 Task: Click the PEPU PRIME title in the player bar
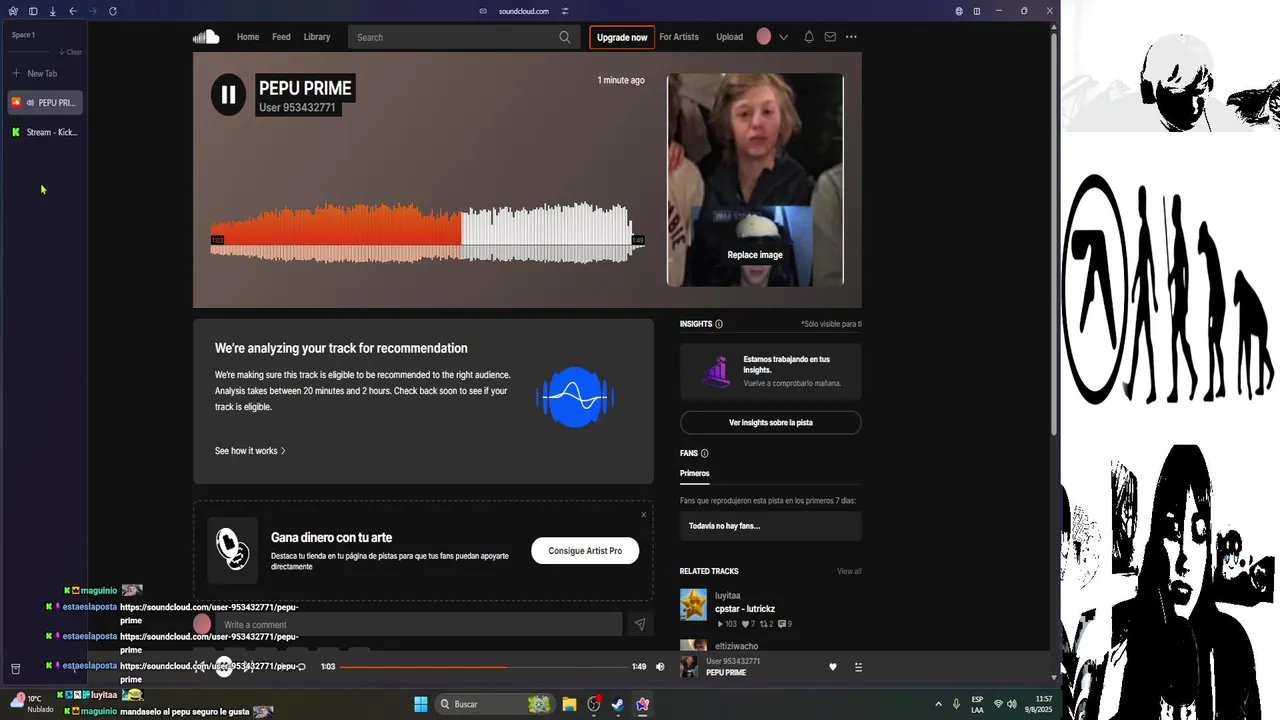tap(726, 673)
